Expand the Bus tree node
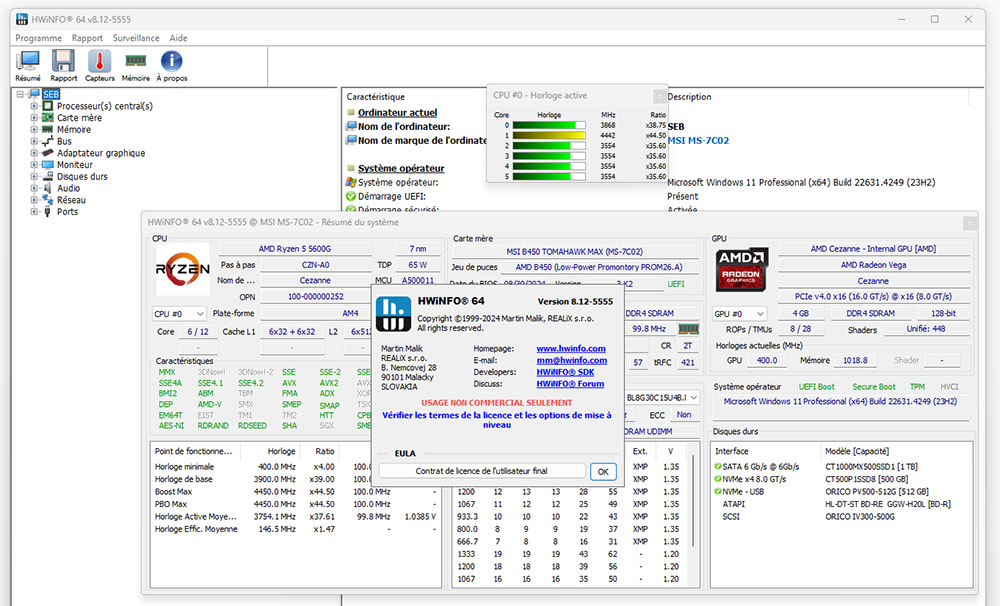Screen dimensions: 1000x606 click(34, 142)
